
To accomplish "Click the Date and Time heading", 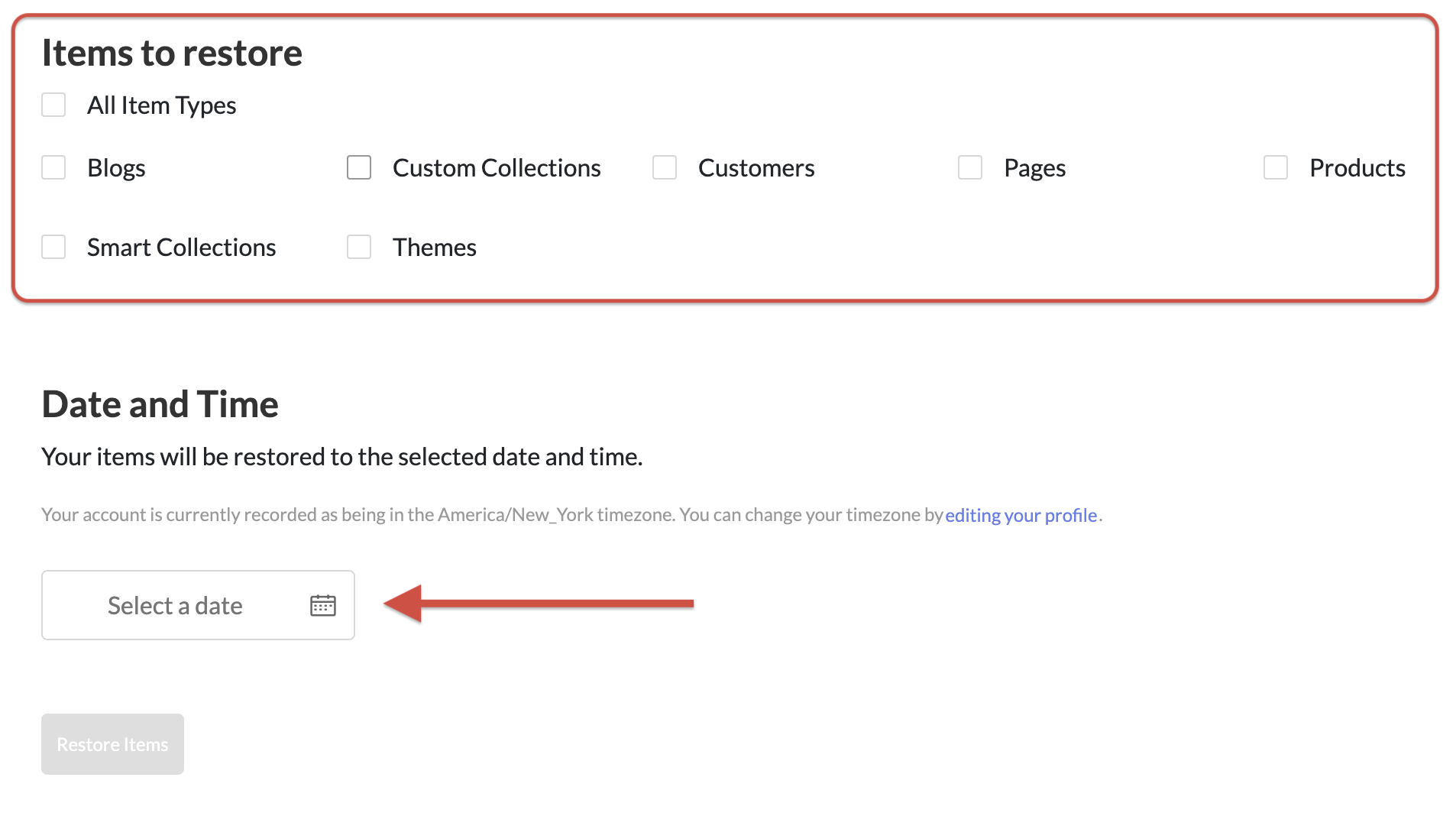I will (160, 404).
